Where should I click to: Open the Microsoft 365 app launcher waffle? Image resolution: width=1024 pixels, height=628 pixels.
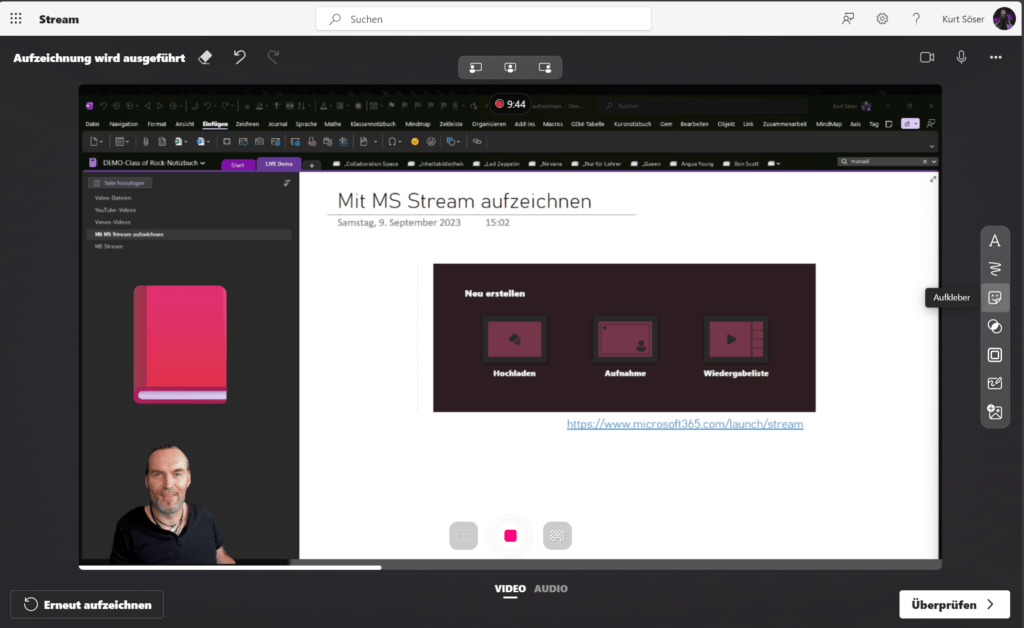tap(16, 19)
